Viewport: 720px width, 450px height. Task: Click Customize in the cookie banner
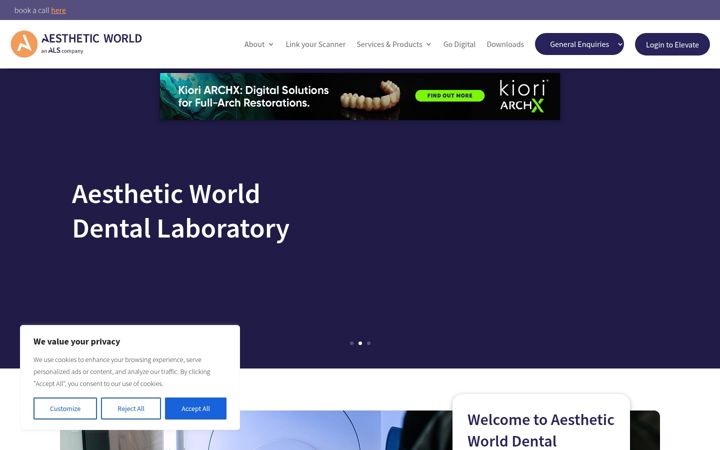pyautogui.click(x=65, y=408)
